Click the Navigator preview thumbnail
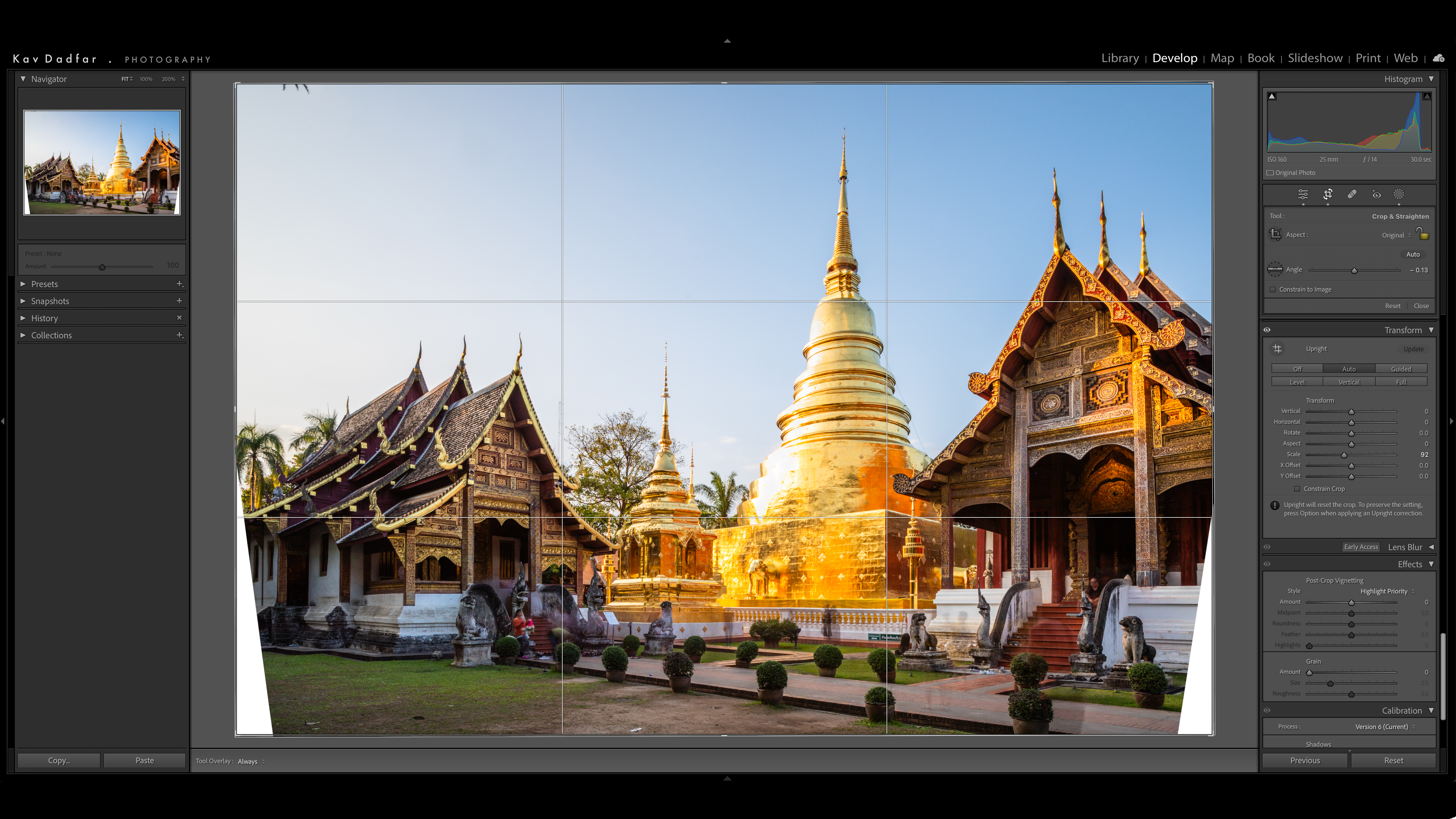 [102, 163]
